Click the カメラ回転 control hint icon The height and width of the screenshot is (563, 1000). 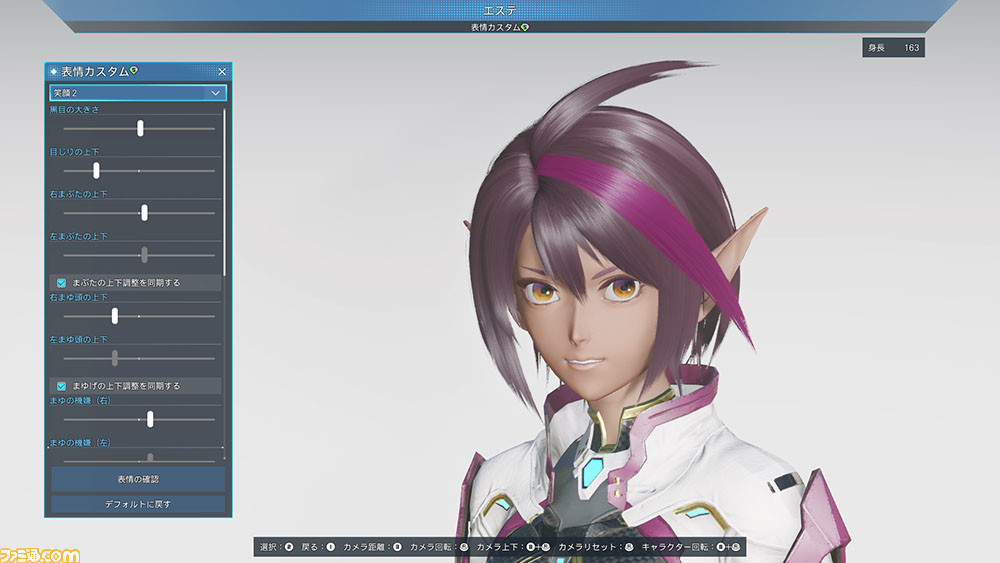[x=464, y=547]
